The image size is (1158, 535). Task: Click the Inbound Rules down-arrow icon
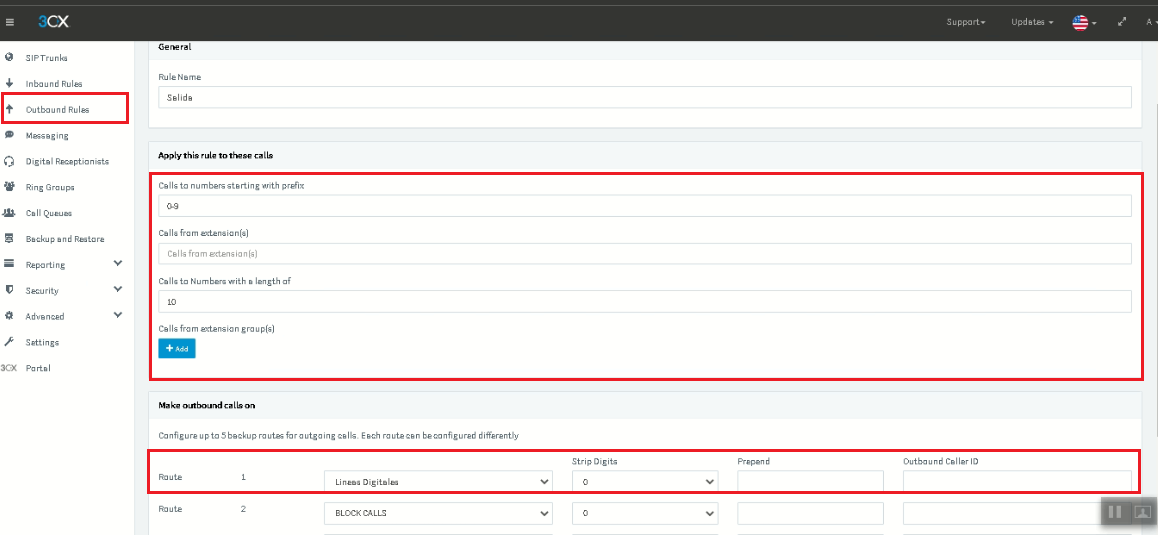9,84
